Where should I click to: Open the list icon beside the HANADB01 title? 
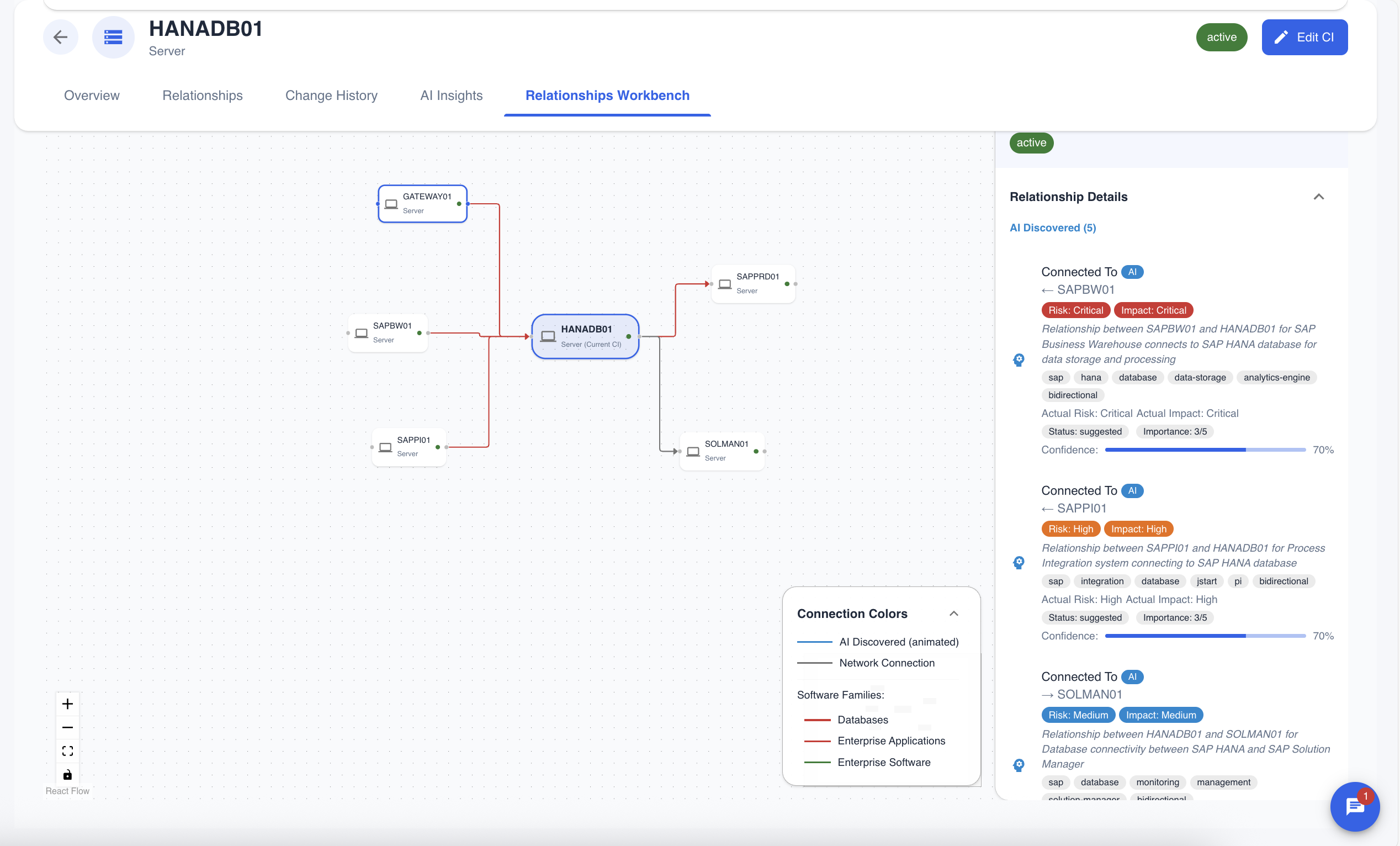113,37
